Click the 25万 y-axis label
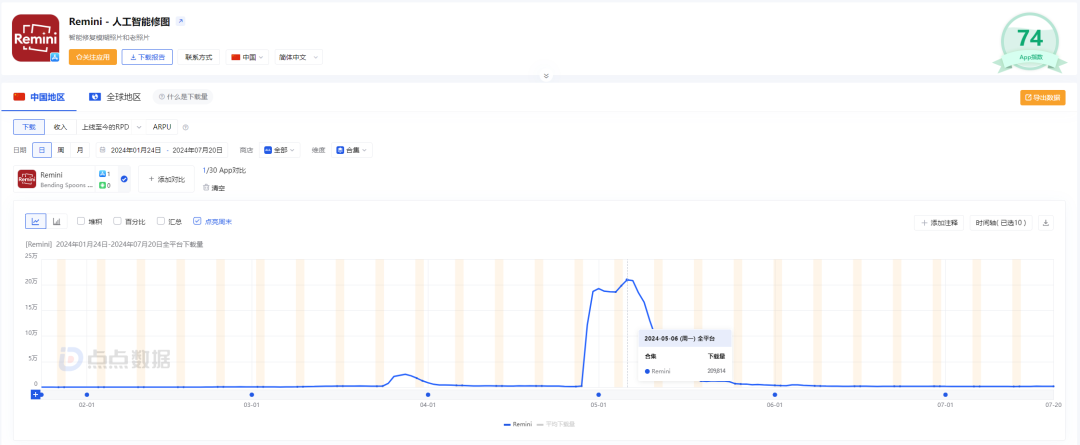Viewport: 1080px width, 445px height. pos(31,256)
